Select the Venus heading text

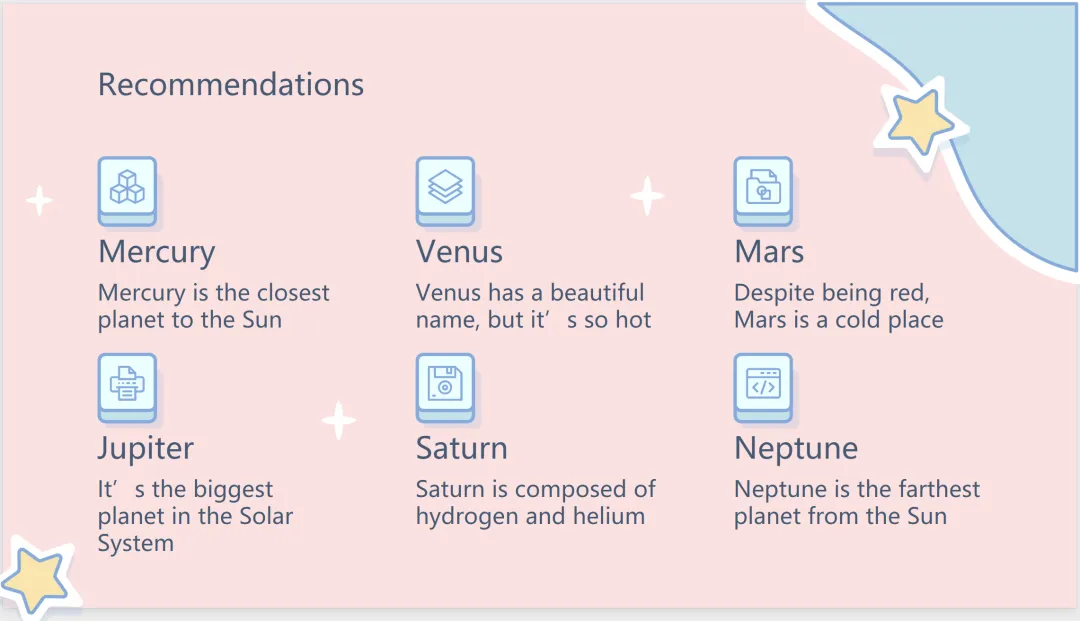click(x=459, y=252)
